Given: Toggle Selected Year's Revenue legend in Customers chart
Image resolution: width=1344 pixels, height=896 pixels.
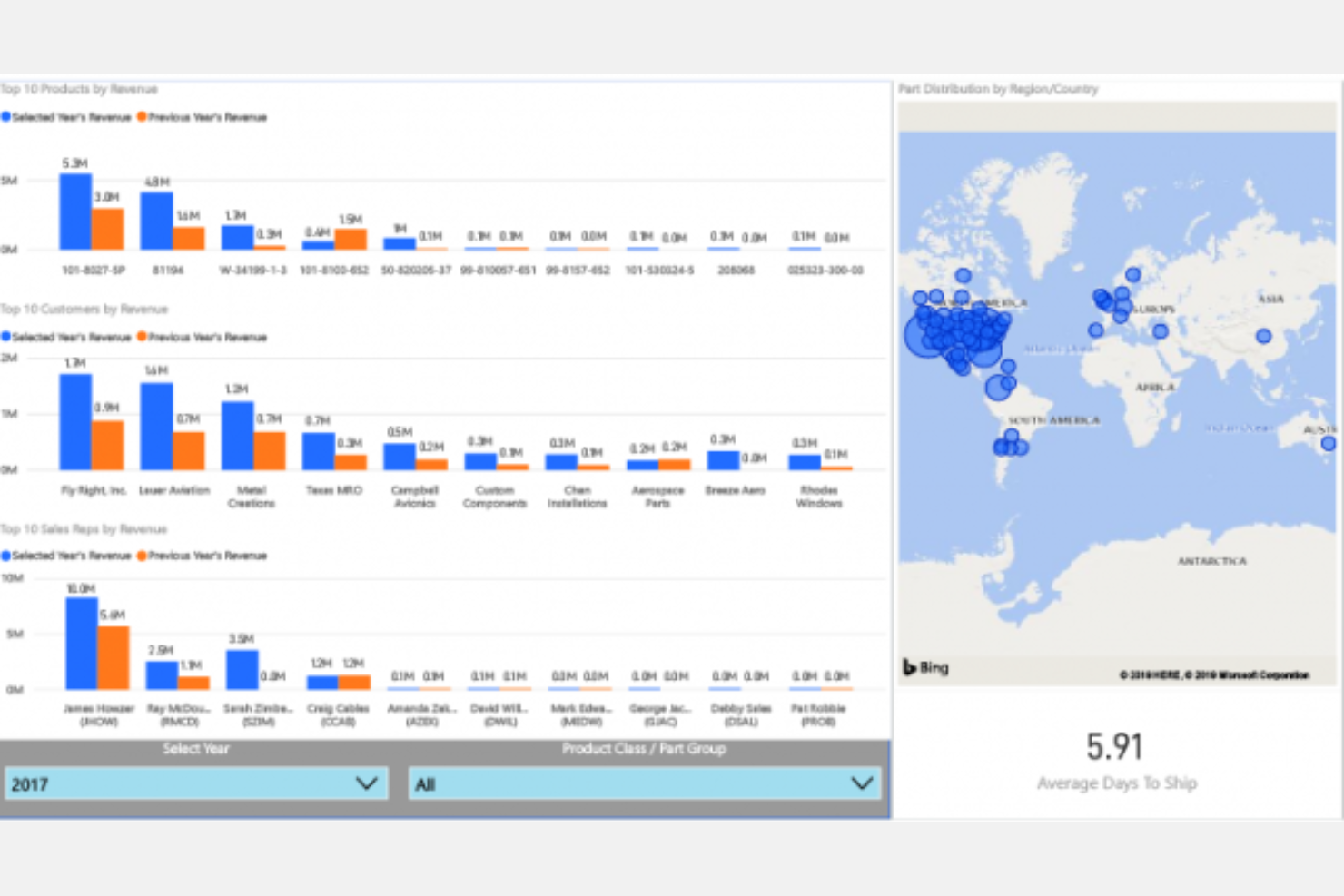Looking at the screenshot, I should (71, 337).
